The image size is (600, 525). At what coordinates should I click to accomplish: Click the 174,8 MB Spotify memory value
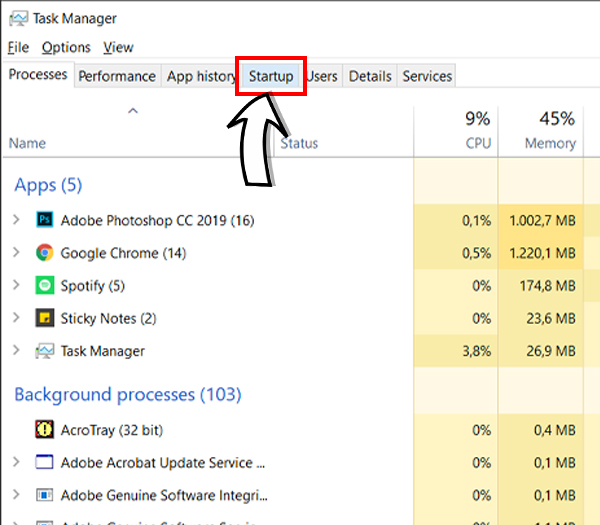(547, 285)
